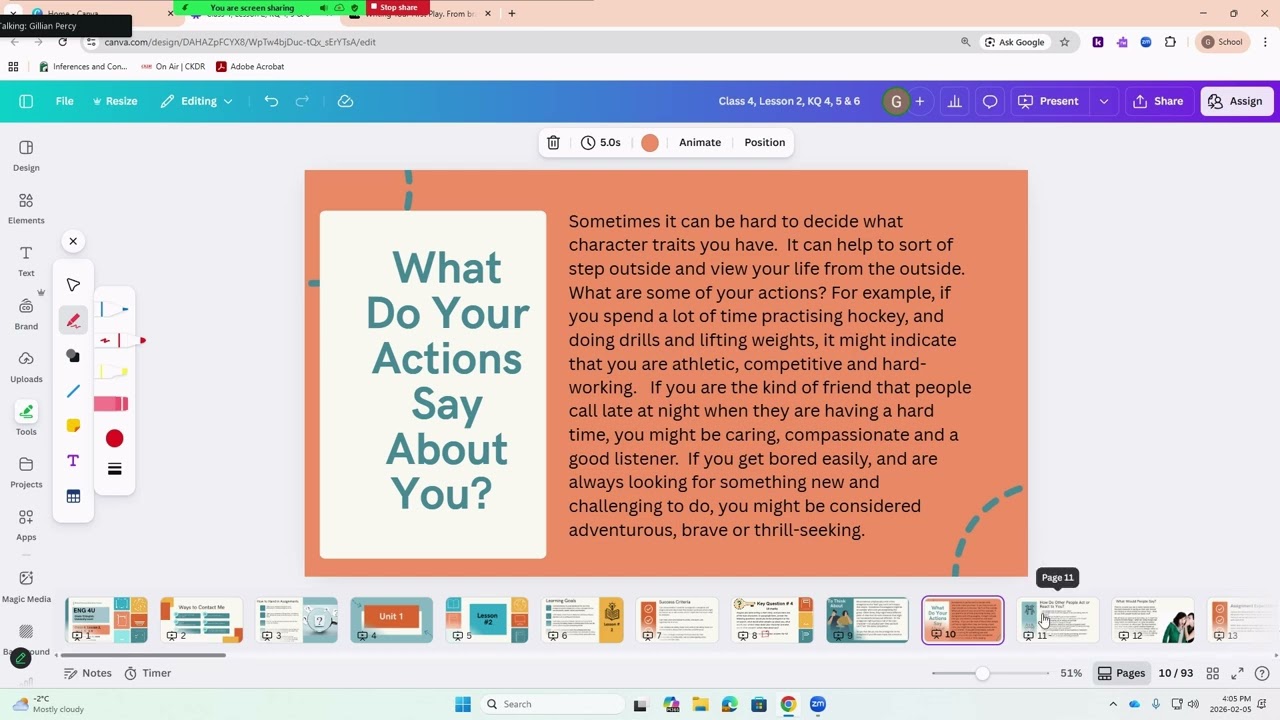Open the Windows Start menu

463,704
